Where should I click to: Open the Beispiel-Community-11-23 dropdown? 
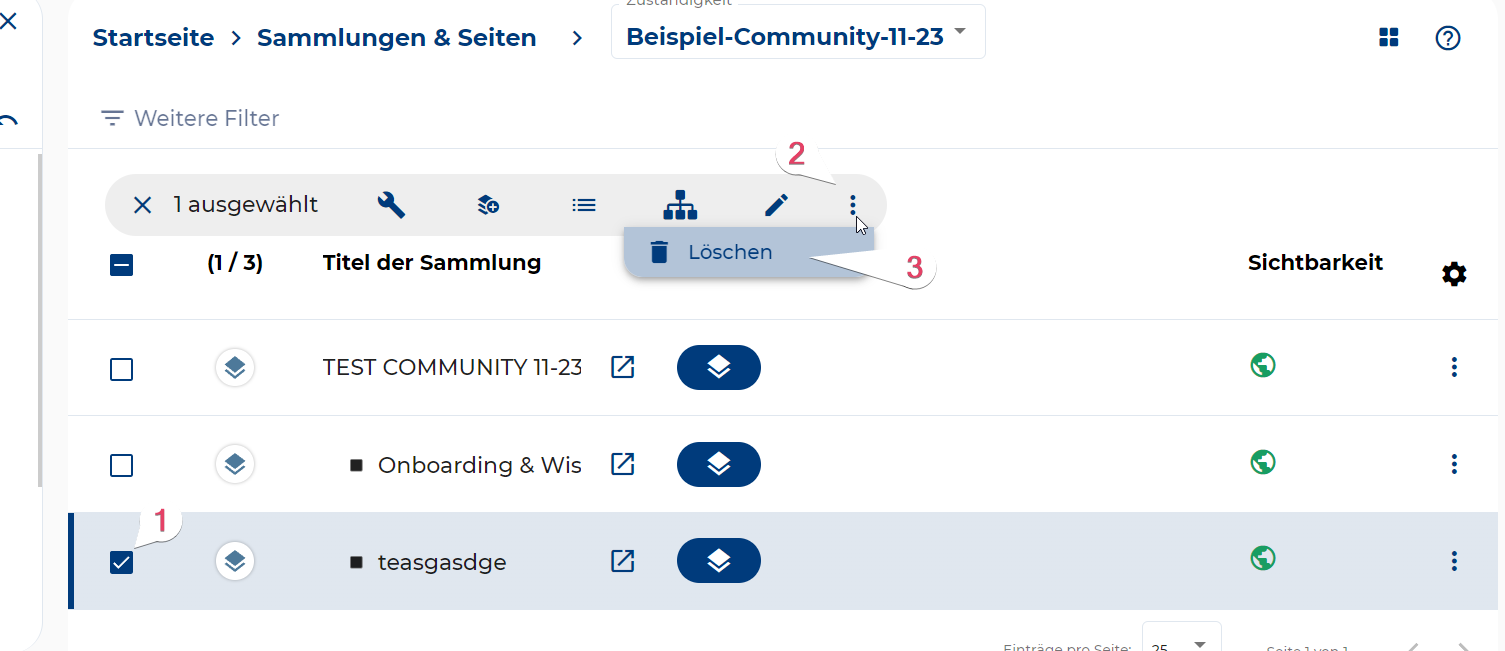797,36
